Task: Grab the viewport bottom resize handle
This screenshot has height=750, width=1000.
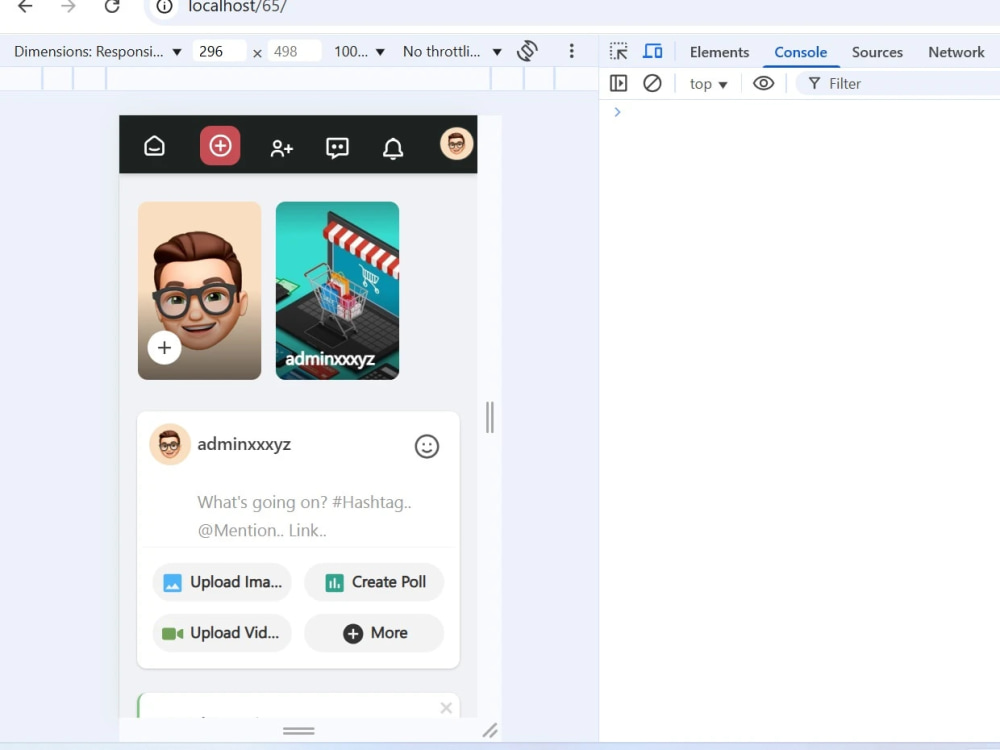Action: 298,731
